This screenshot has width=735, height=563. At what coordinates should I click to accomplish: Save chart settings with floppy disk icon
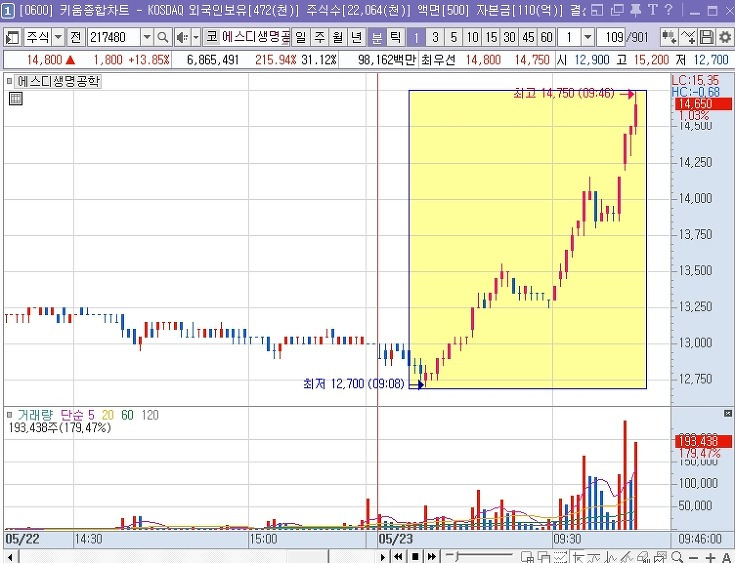coord(706,37)
